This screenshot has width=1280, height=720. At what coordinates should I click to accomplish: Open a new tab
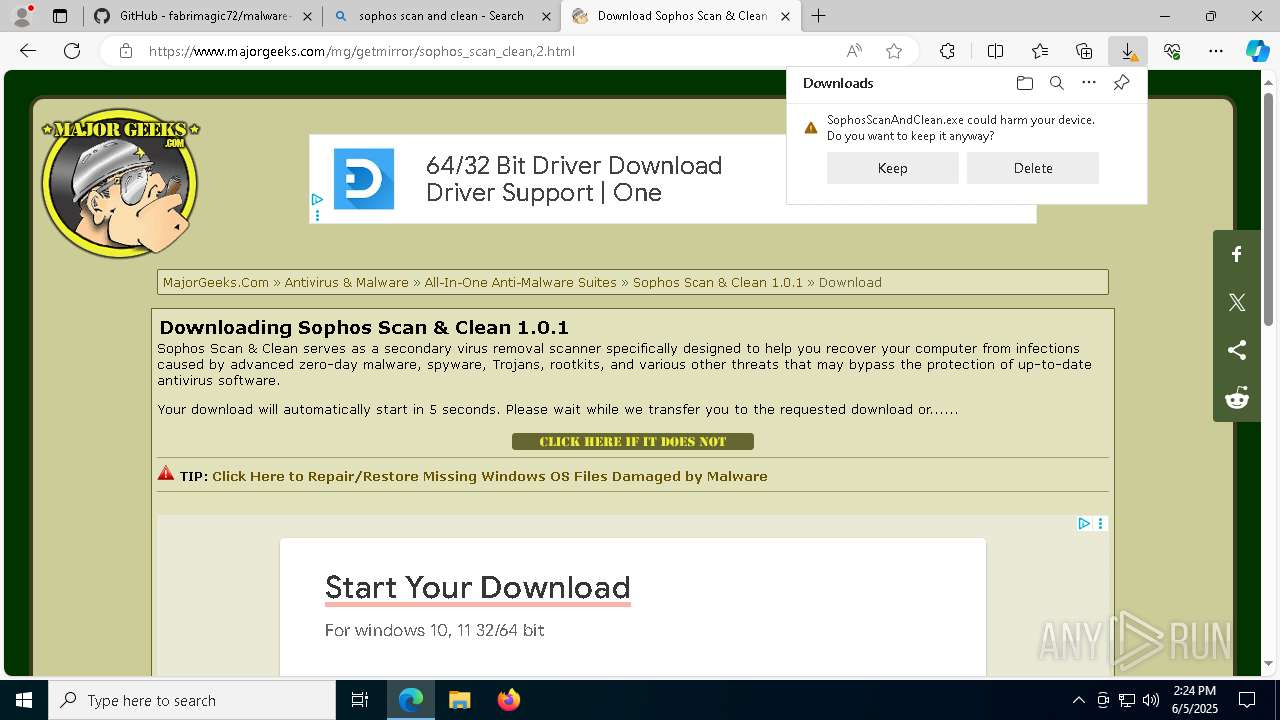point(818,16)
